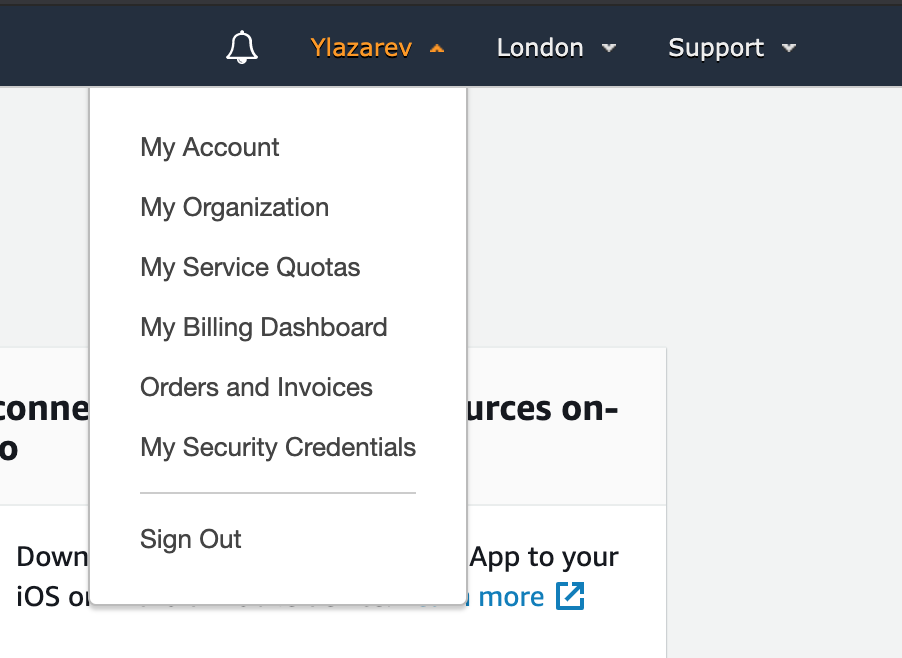Viewport: 902px width, 658px height.
Task: Click the external link icon beside 'more'
Action: click(x=570, y=596)
